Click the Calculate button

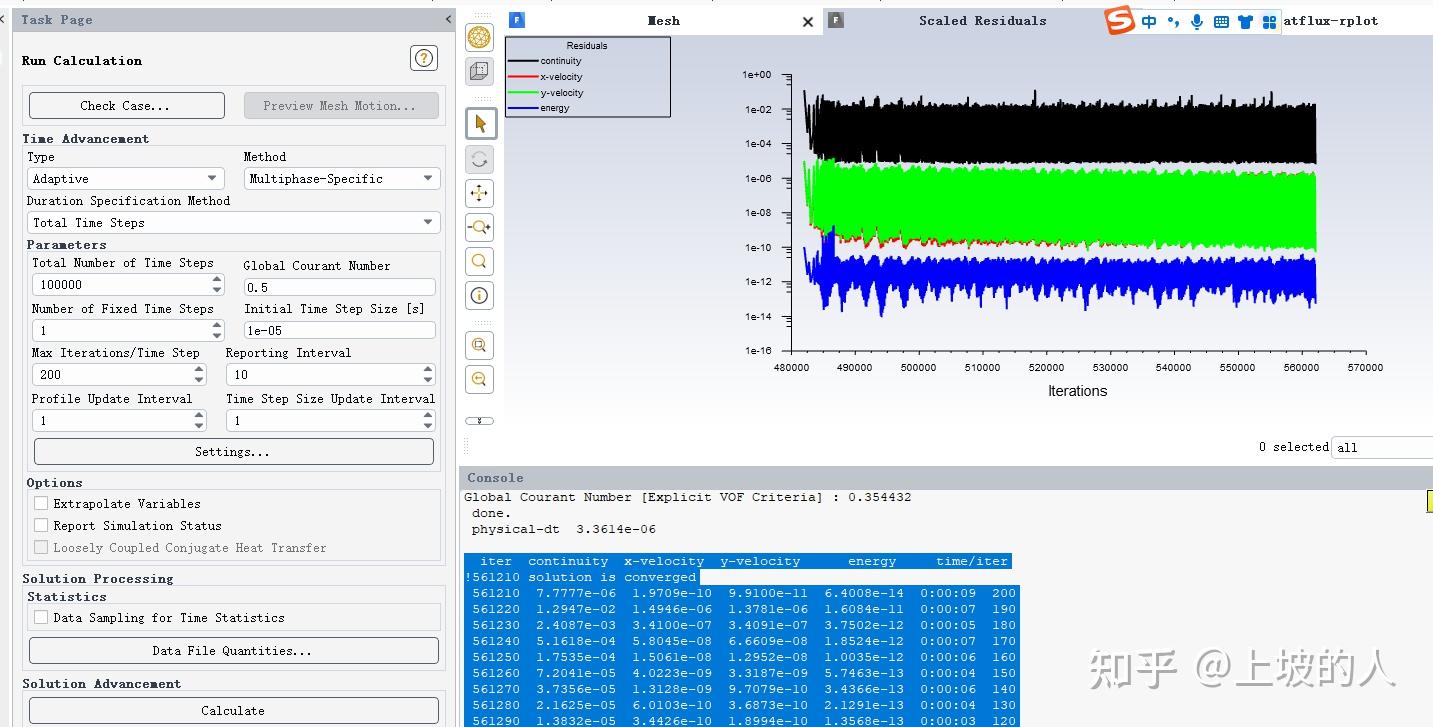tap(233, 711)
